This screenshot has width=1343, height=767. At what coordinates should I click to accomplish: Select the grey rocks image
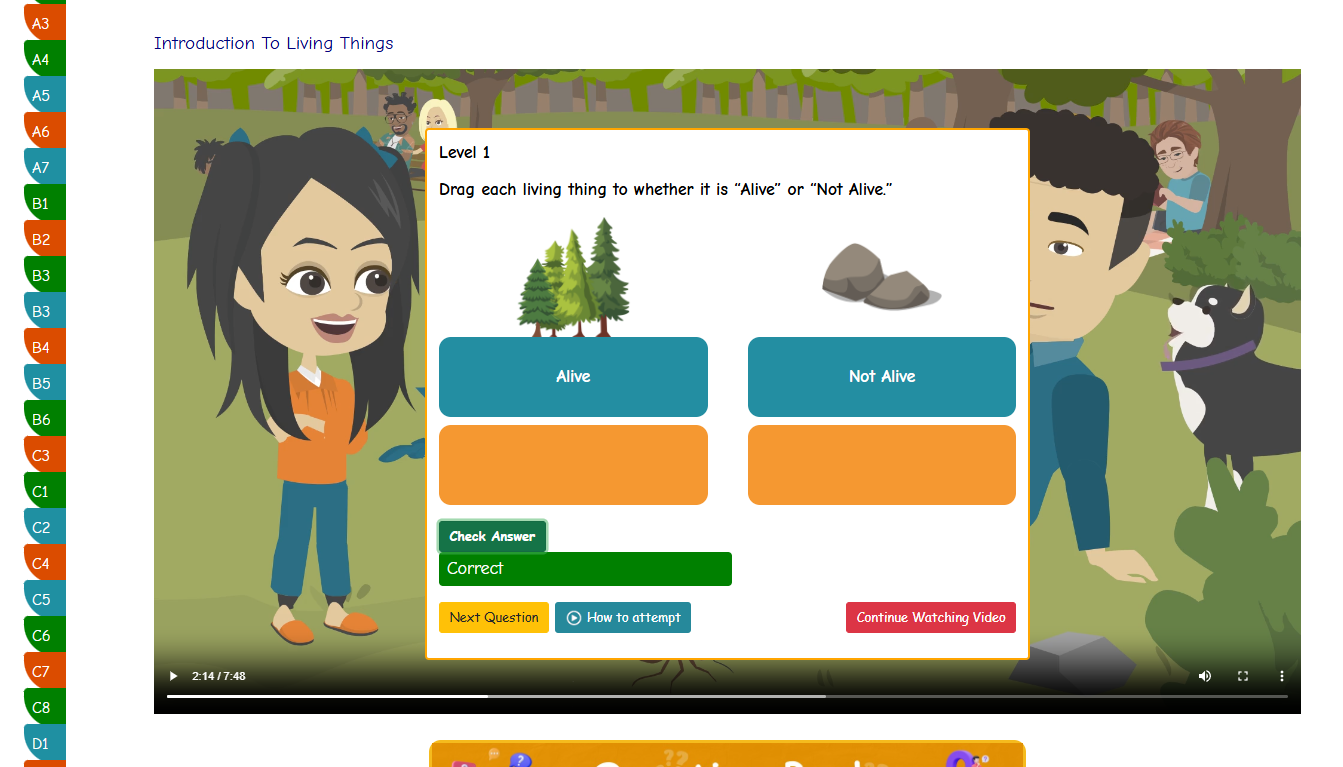[x=880, y=276]
